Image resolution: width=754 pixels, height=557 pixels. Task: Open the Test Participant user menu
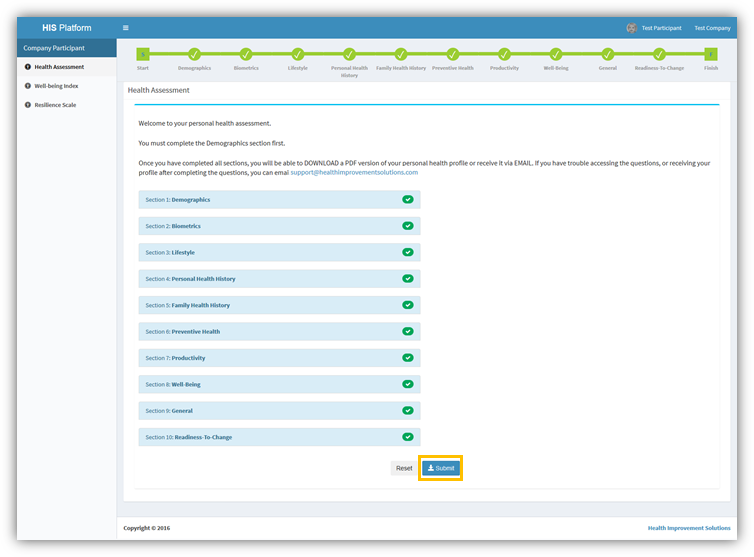(x=654, y=28)
